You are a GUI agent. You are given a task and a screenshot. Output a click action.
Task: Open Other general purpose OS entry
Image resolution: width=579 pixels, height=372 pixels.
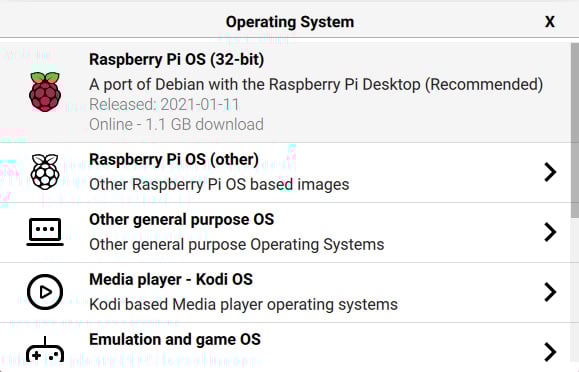(285, 233)
